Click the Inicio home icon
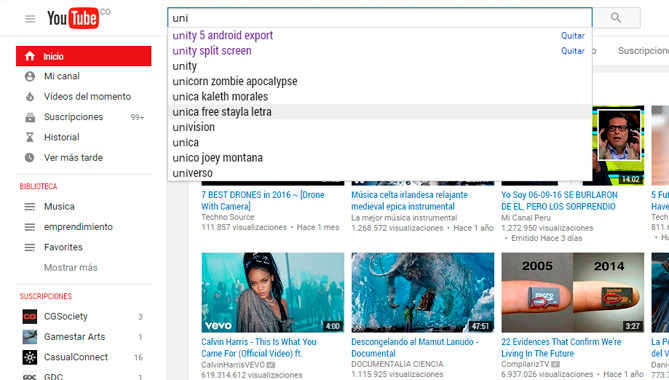Image resolution: width=669 pixels, height=380 pixels. tap(29, 56)
